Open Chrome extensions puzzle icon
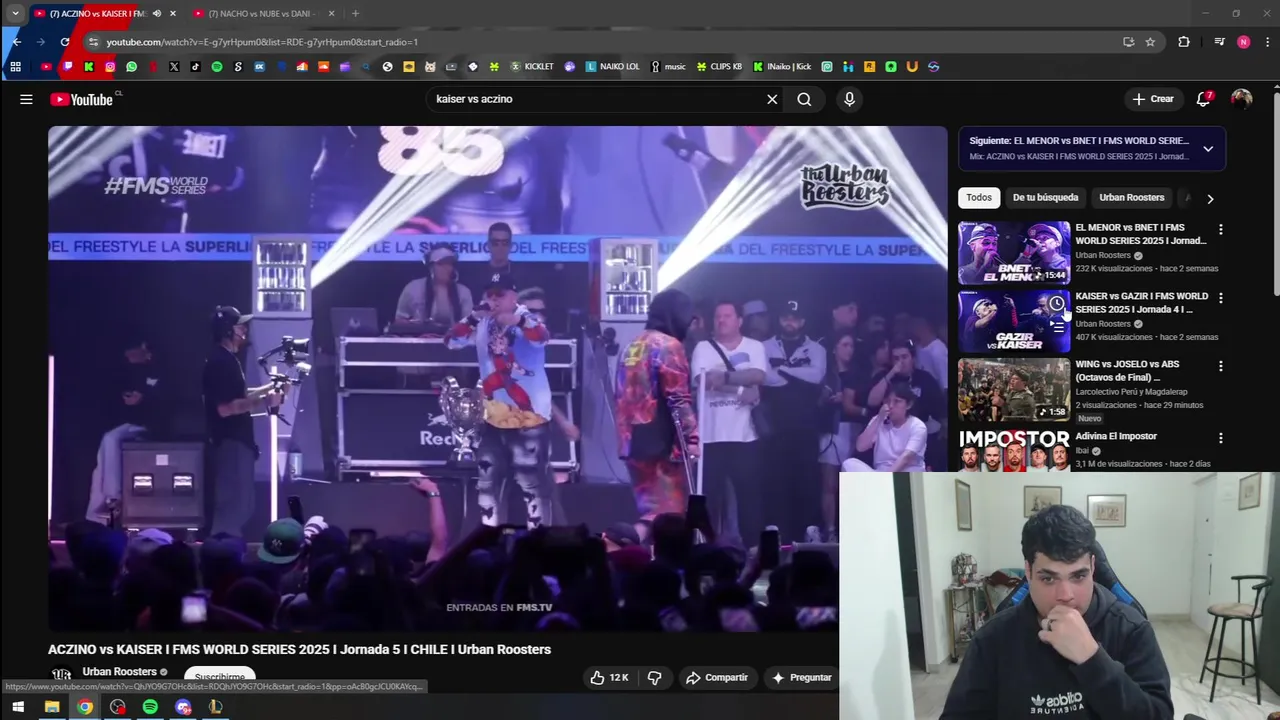Screen dimensions: 1280x720 pos(1184,42)
